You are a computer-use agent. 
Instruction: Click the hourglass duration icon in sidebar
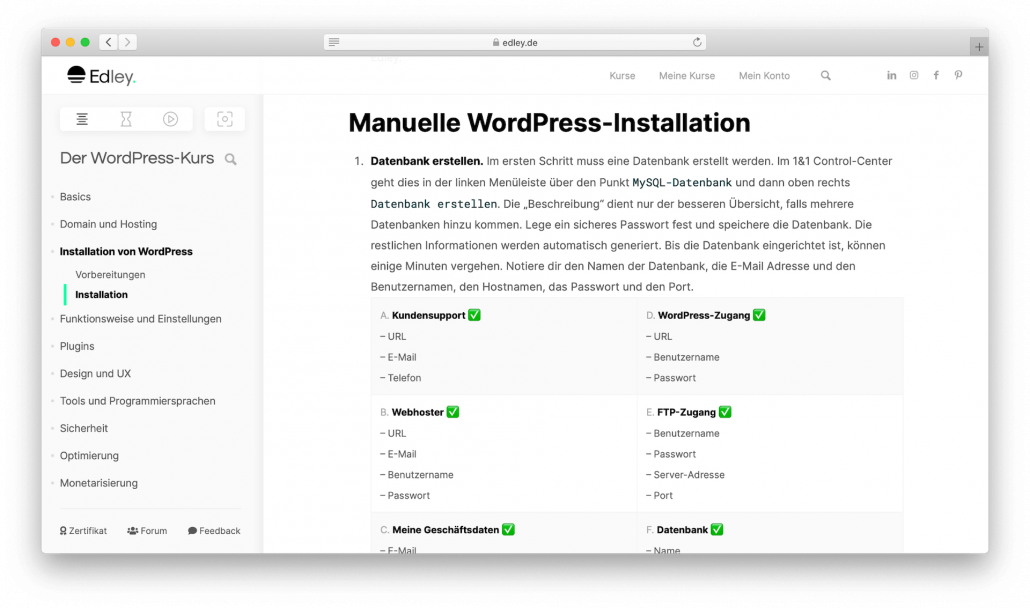(126, 118)
